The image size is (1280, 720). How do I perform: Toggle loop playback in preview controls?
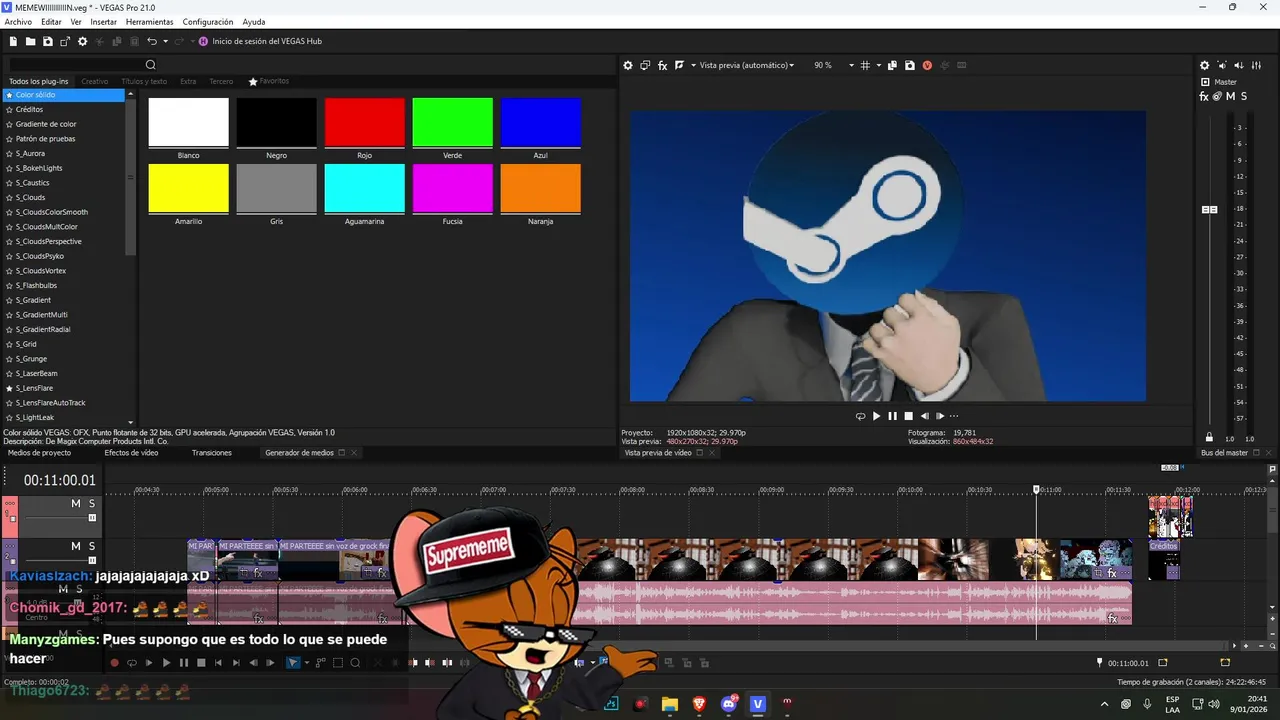click(860, 416)
